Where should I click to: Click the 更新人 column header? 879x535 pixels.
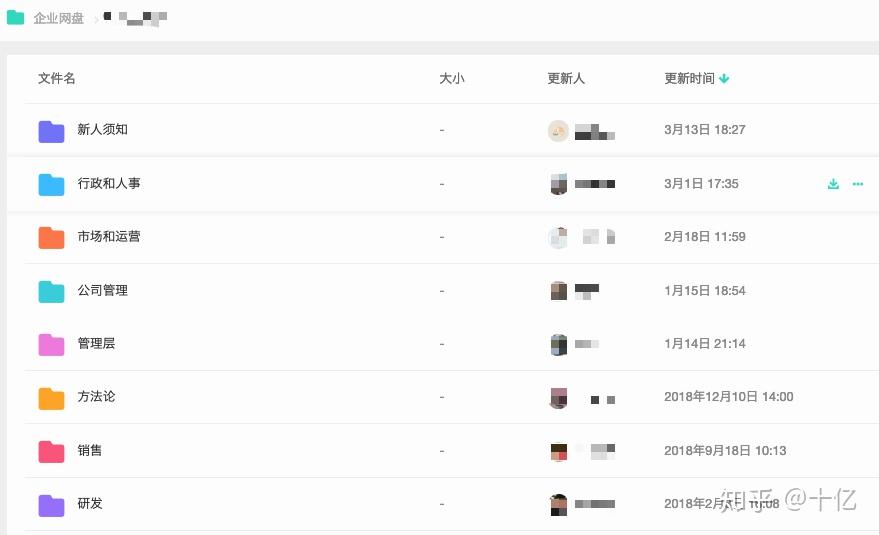(x=566, y=79)
